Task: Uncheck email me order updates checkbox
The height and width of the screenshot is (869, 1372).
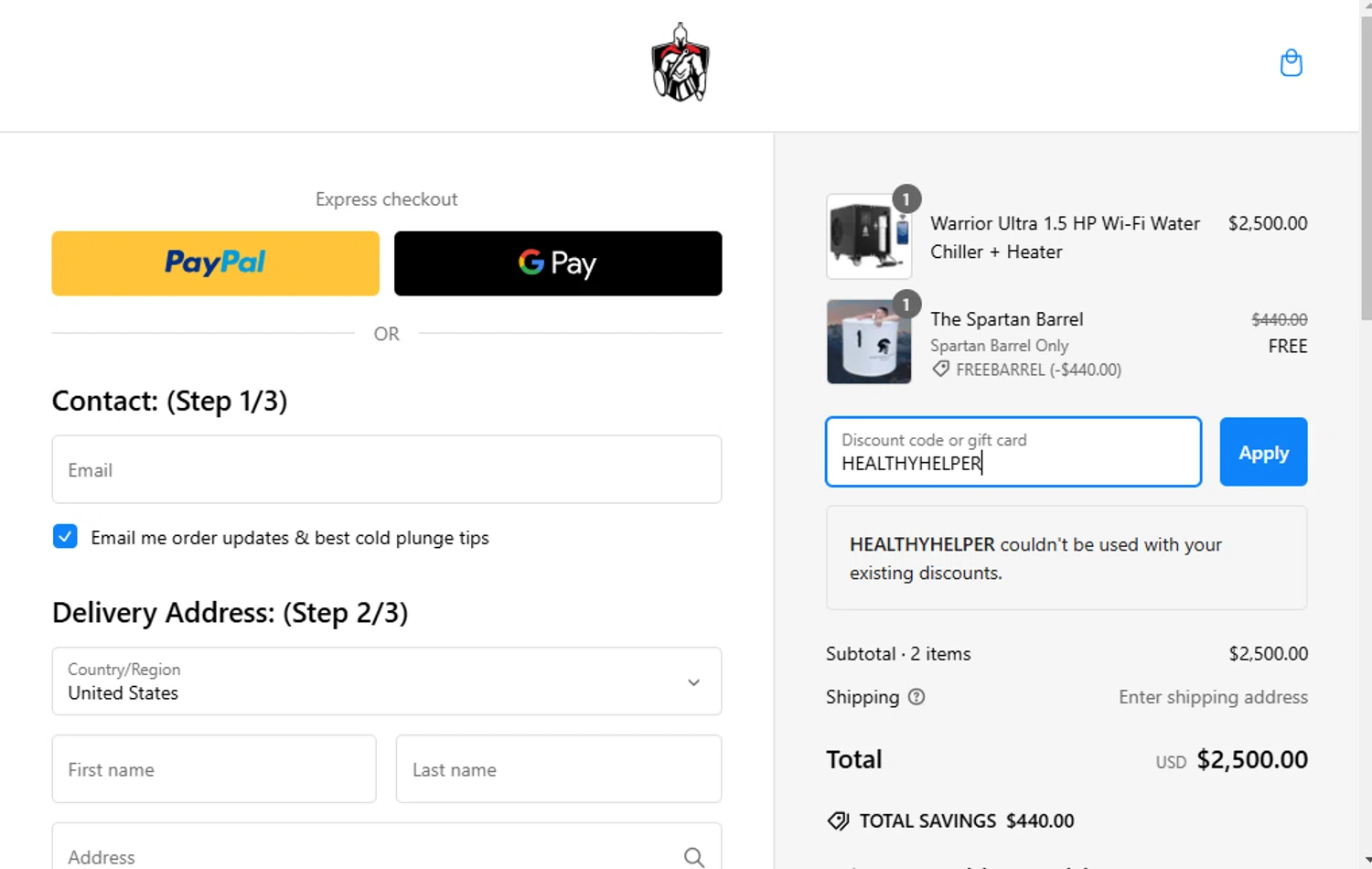Action: click(65, 537)
